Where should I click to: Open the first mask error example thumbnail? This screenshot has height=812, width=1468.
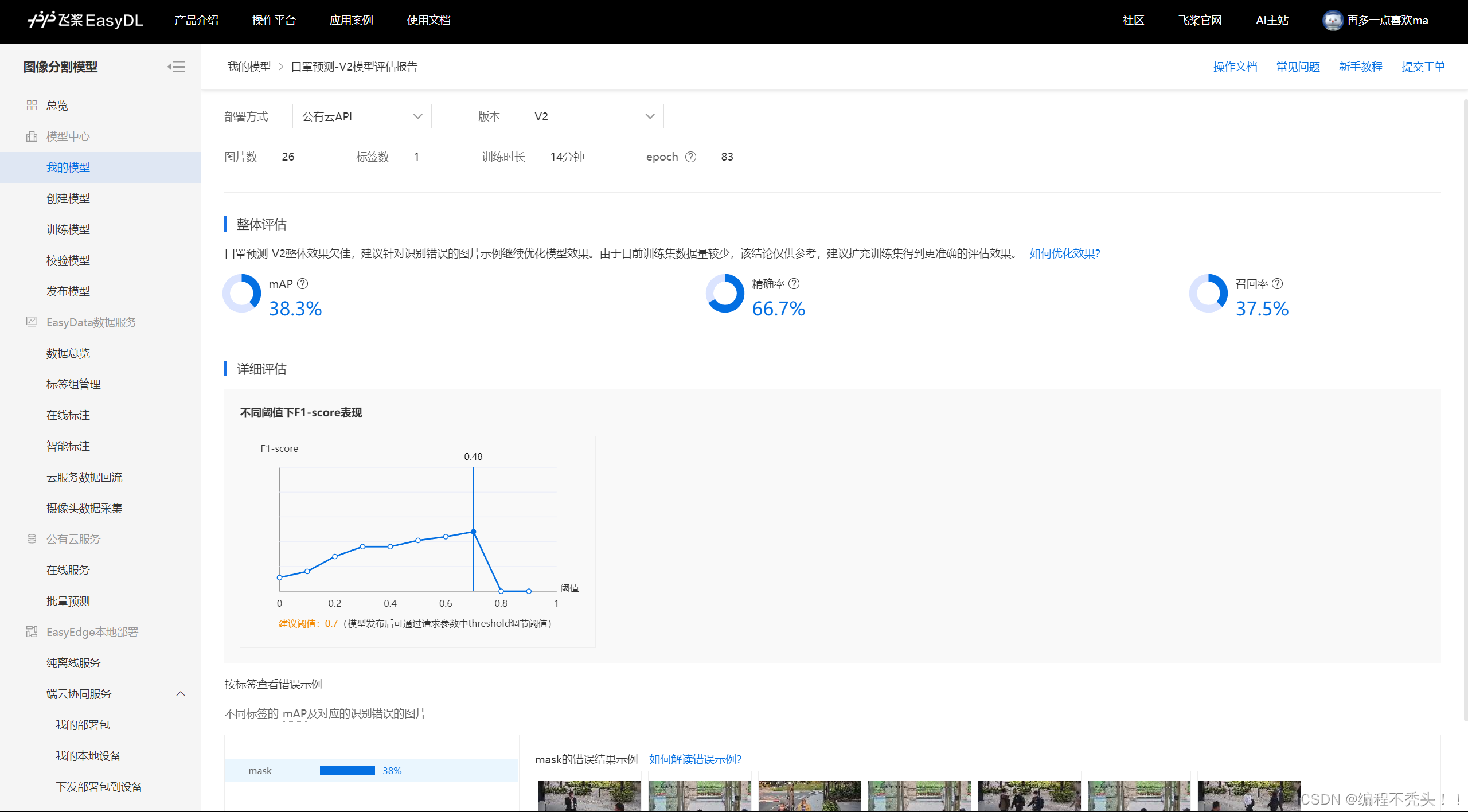589,795
